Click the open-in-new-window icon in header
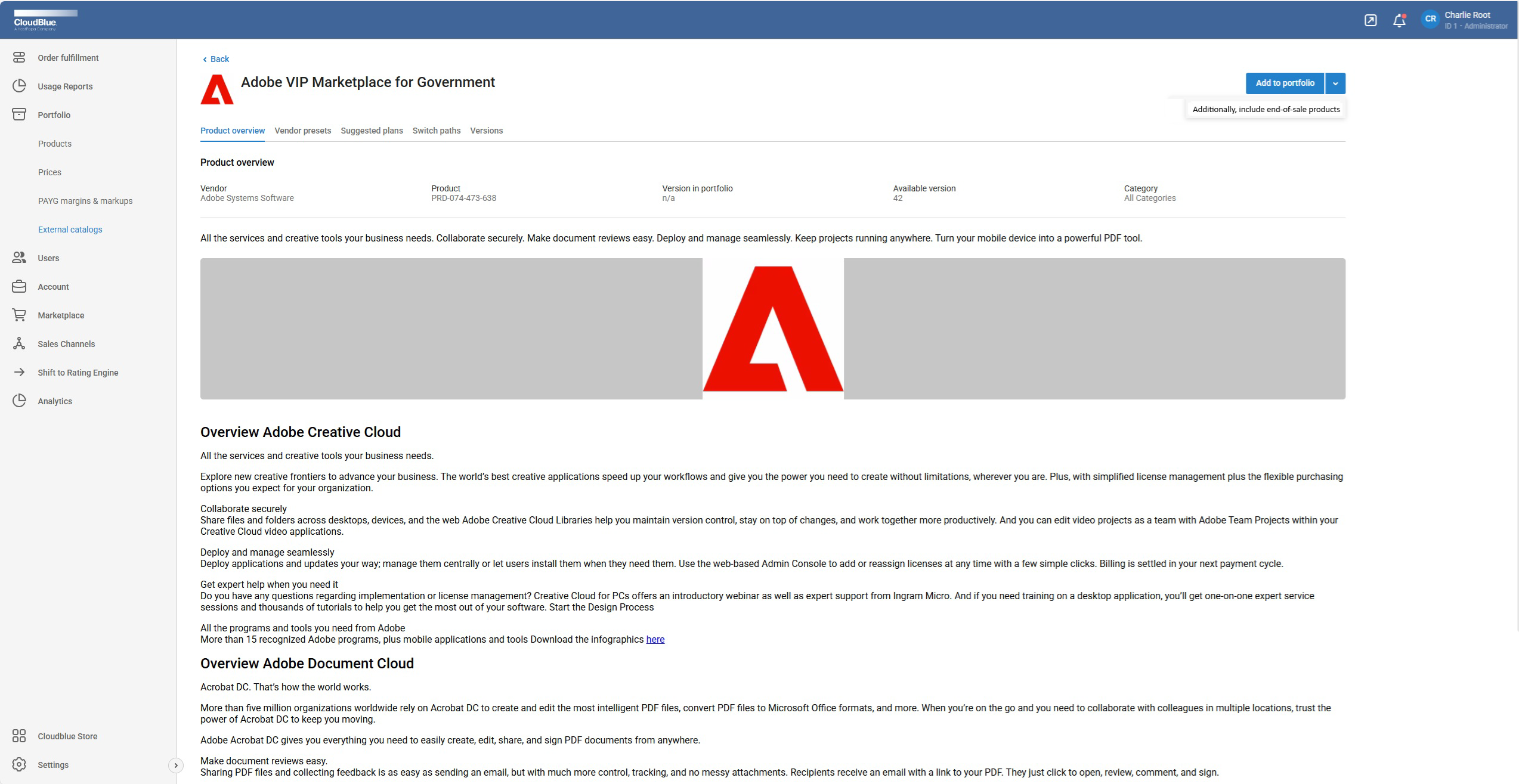 point(1370,21)
